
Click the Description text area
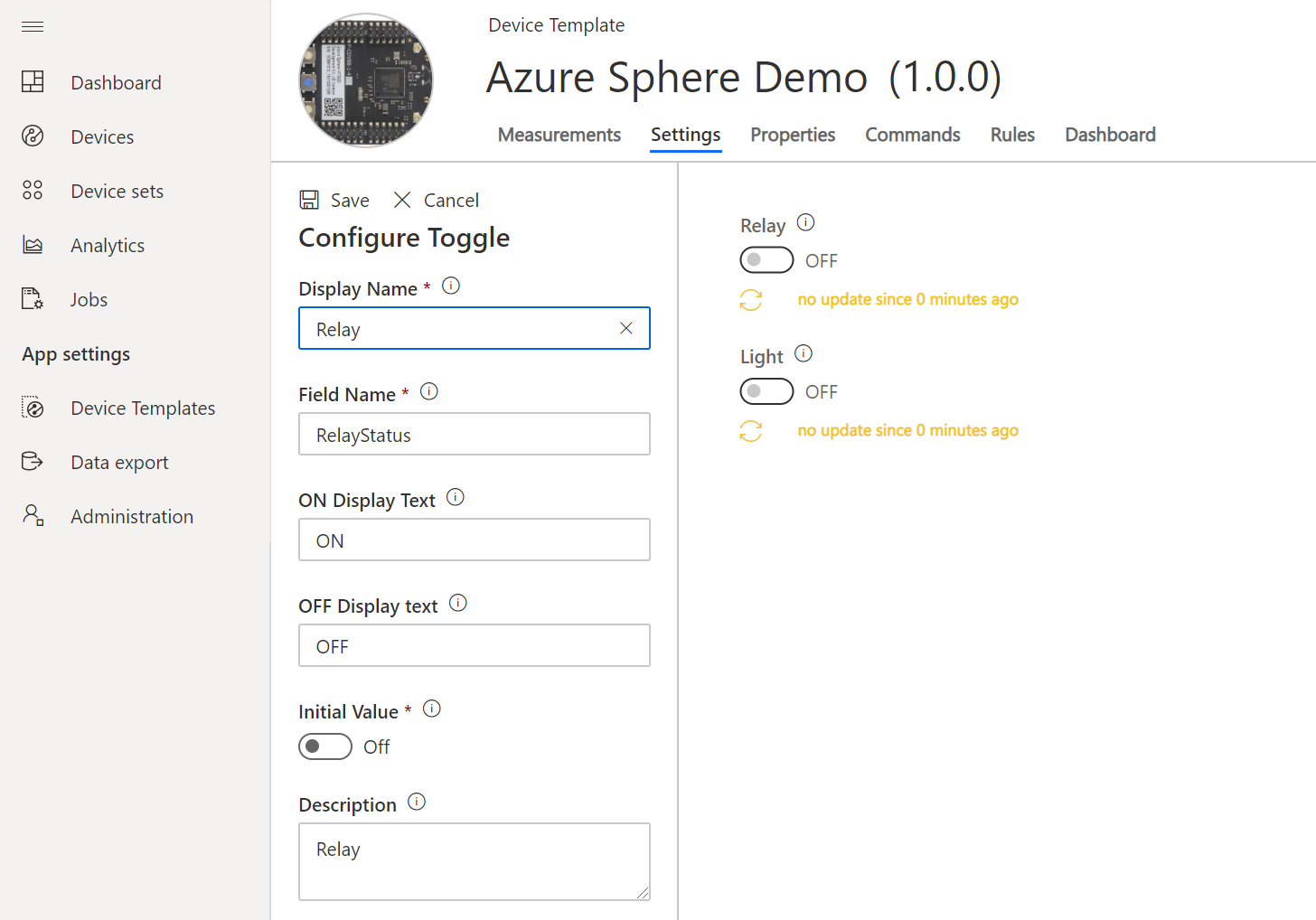pyautogui.click(x=475, y=861)
